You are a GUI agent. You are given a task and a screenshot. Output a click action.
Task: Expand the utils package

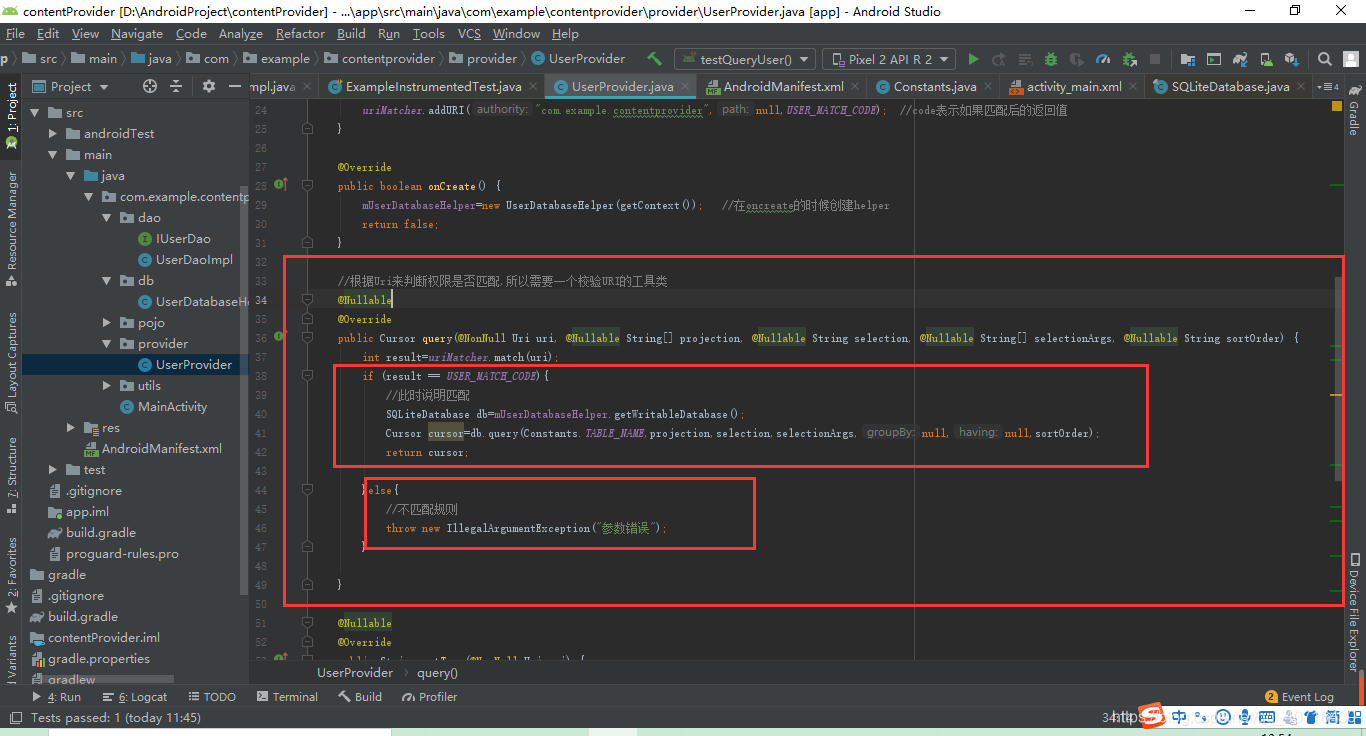108,385
